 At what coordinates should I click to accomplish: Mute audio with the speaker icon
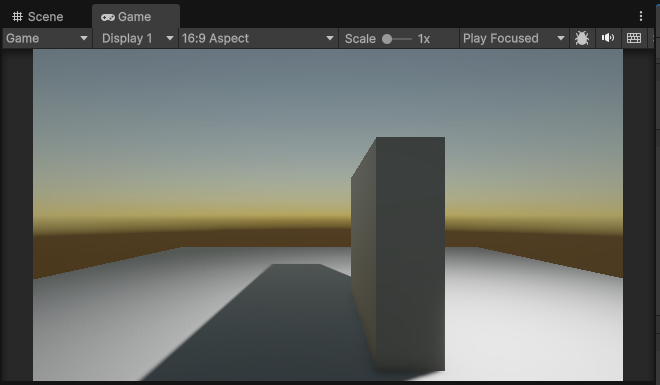[x=607, y=38]
